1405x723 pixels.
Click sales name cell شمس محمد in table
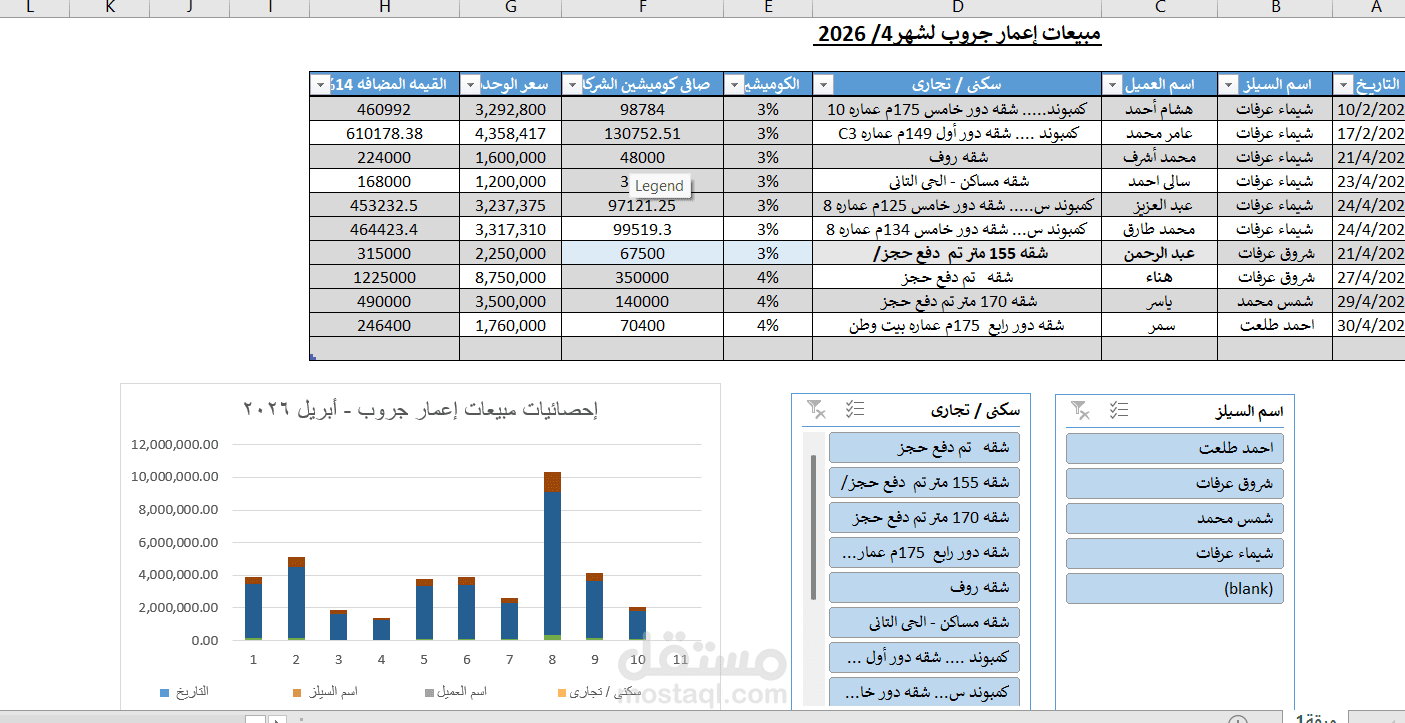point(1276,301)
